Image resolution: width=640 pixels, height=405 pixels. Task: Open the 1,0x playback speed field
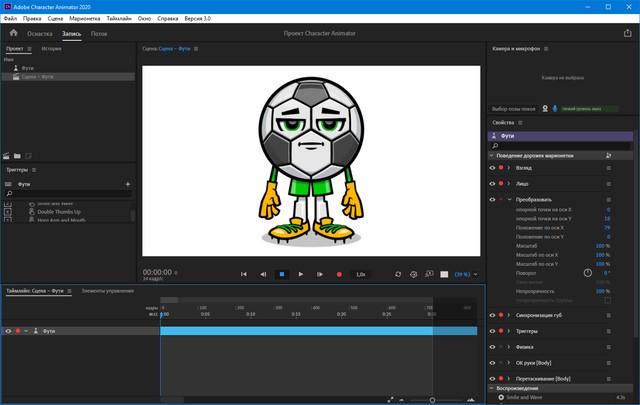coord(360,274)
